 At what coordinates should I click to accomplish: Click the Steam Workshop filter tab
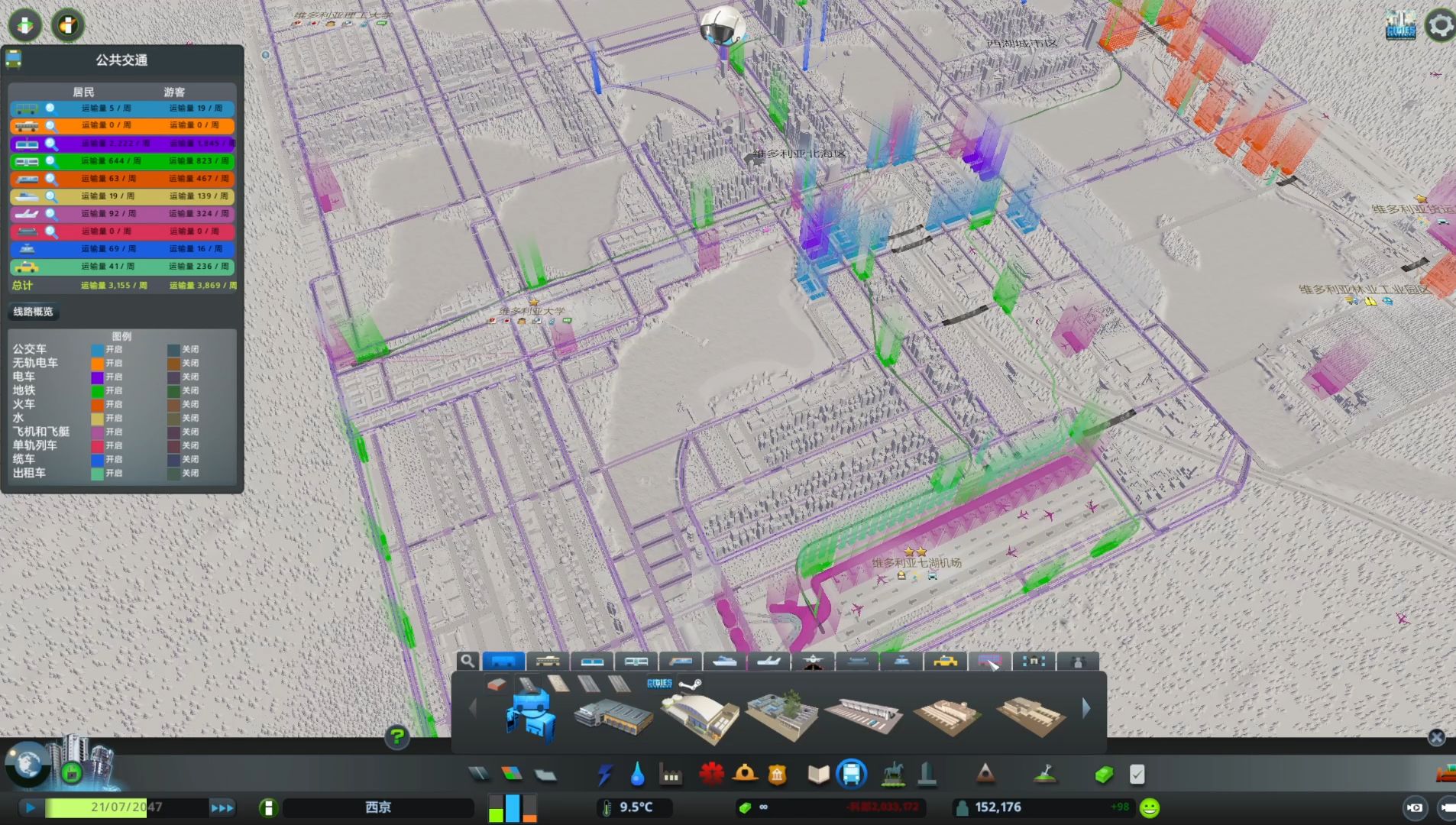tap(691, 684)
